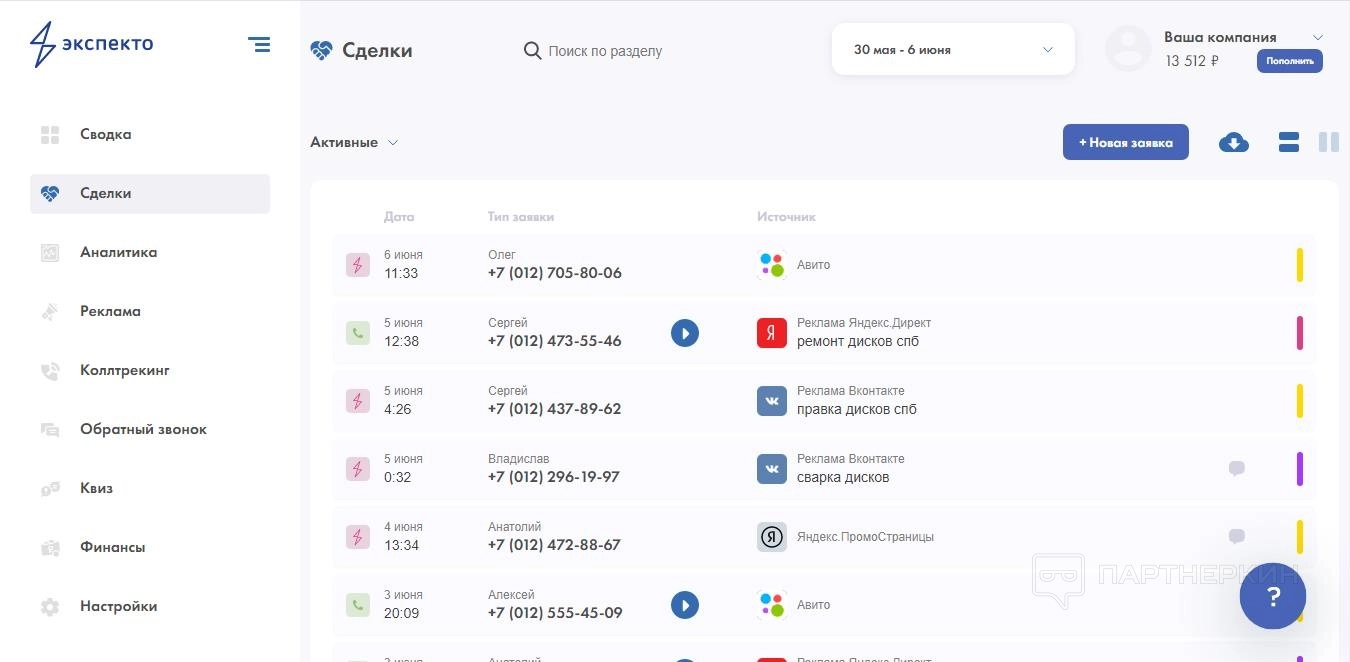Play call recording for +7 (012) 555-45-09
1350x662 pixels.
pyautogui.click(x=685, y=605)
